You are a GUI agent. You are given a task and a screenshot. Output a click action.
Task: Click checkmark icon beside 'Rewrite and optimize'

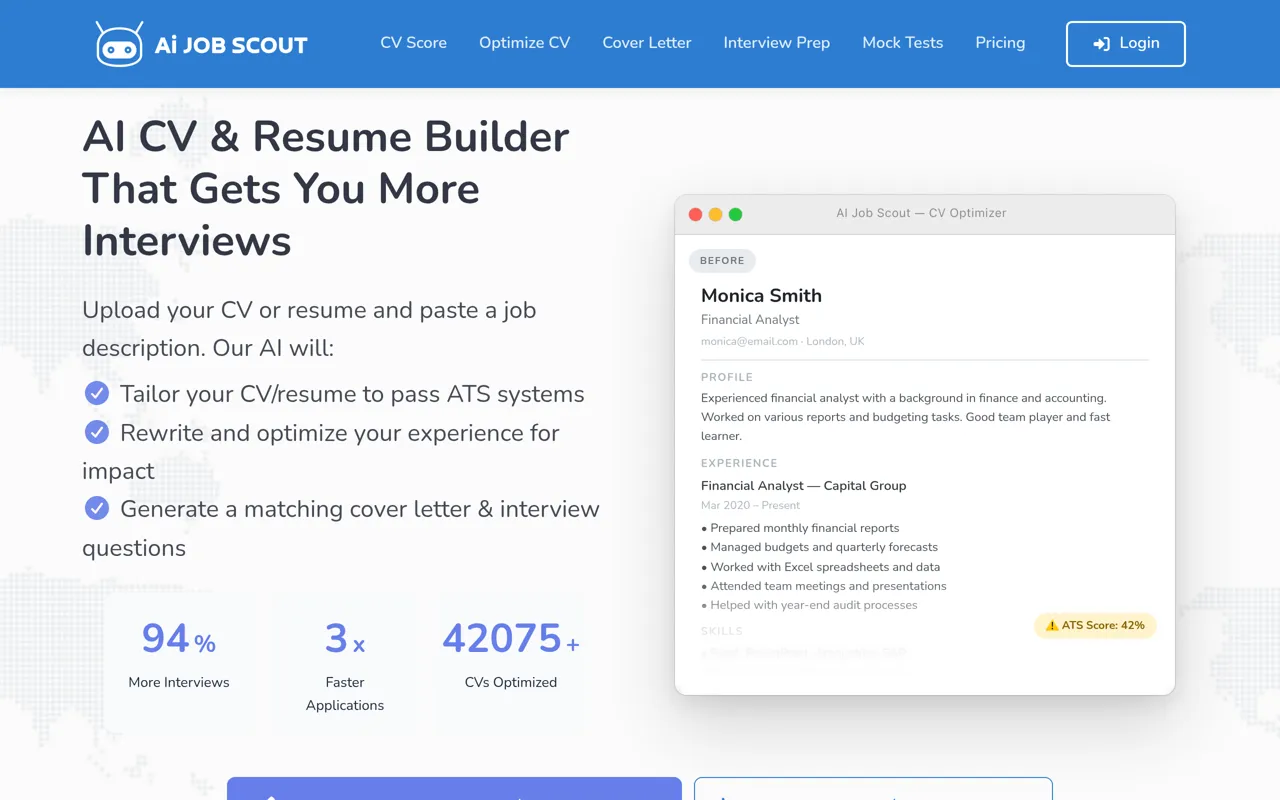click(x=97, y=432)
